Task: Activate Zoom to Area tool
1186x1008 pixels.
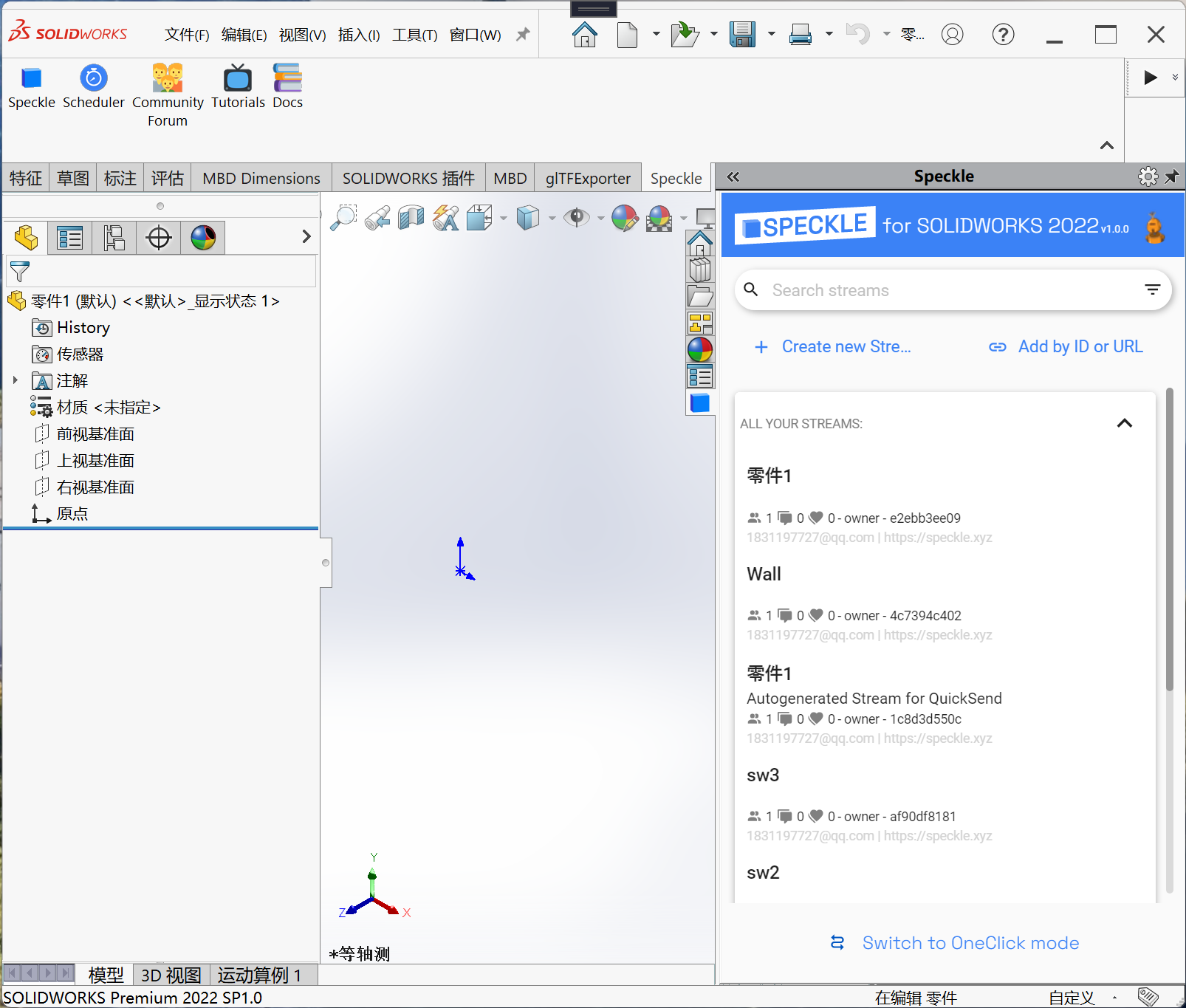Action: coord(343,218)
